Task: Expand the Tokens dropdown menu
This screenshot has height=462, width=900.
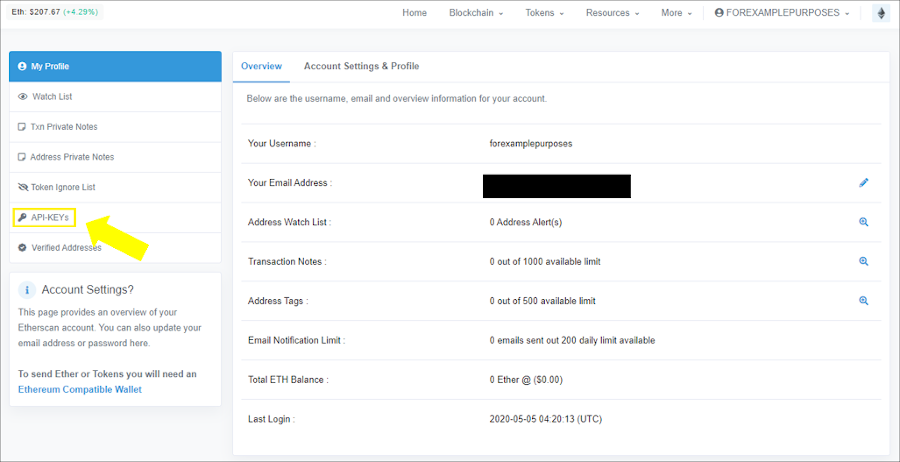Action: [544, 13]
